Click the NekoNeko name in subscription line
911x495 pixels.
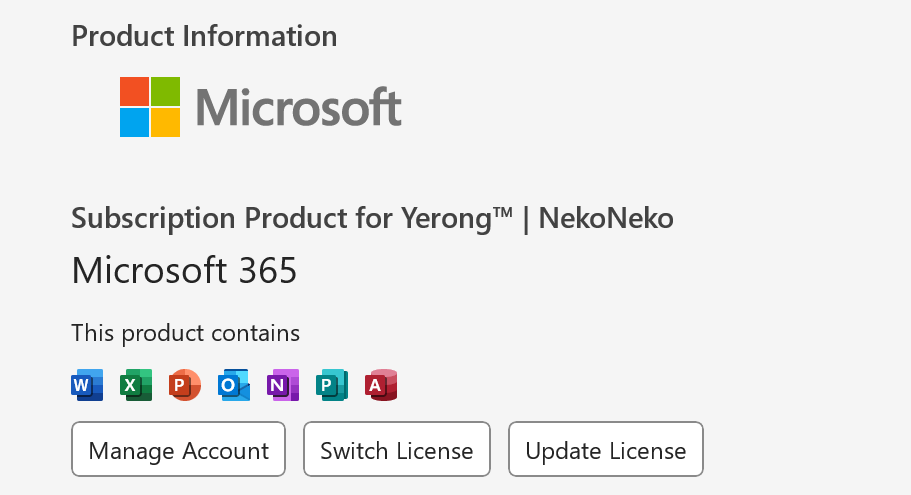605,218
